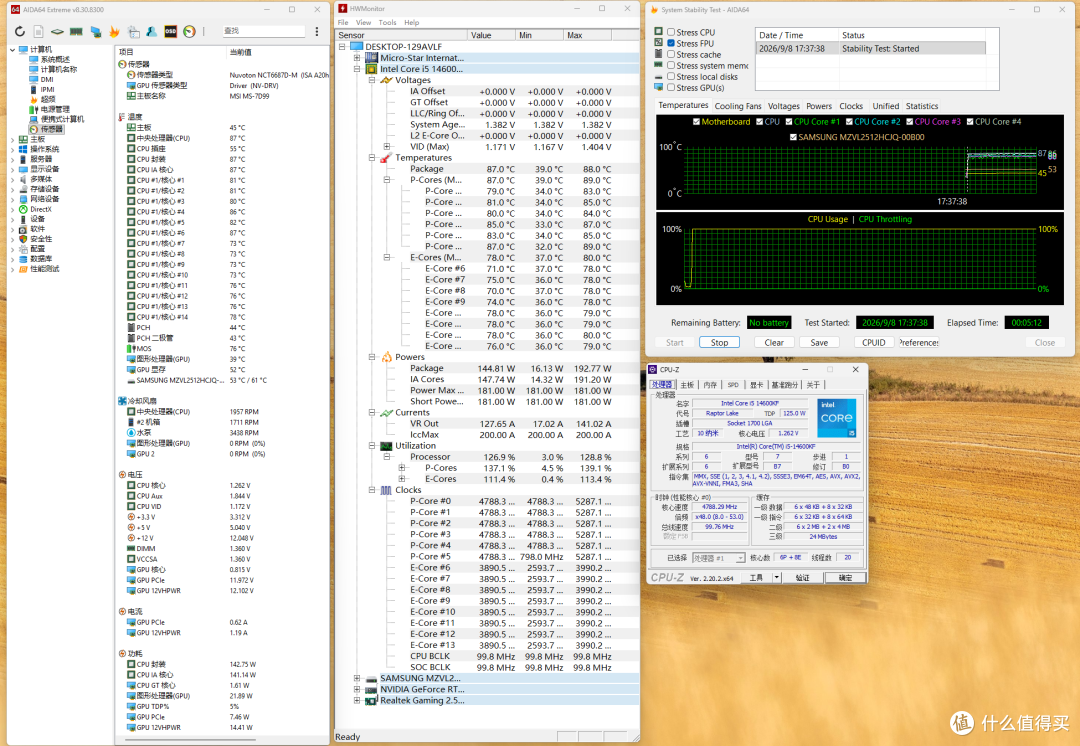Open the report page icon in AIDA64 toolbar
This screenshot has width=1080, height=746.
[x=39, y=32]
